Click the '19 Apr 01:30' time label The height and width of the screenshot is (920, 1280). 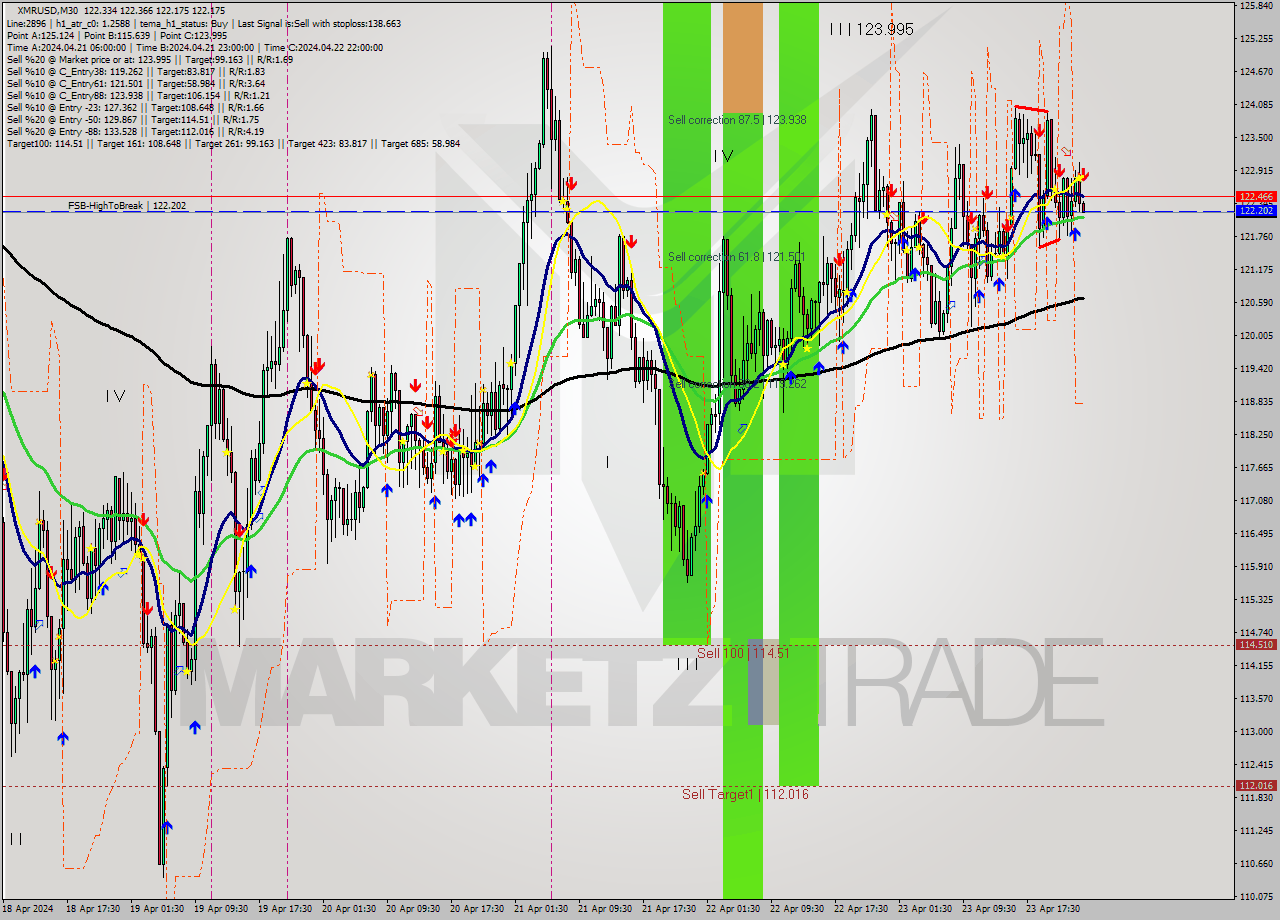[x=158, y=909]
